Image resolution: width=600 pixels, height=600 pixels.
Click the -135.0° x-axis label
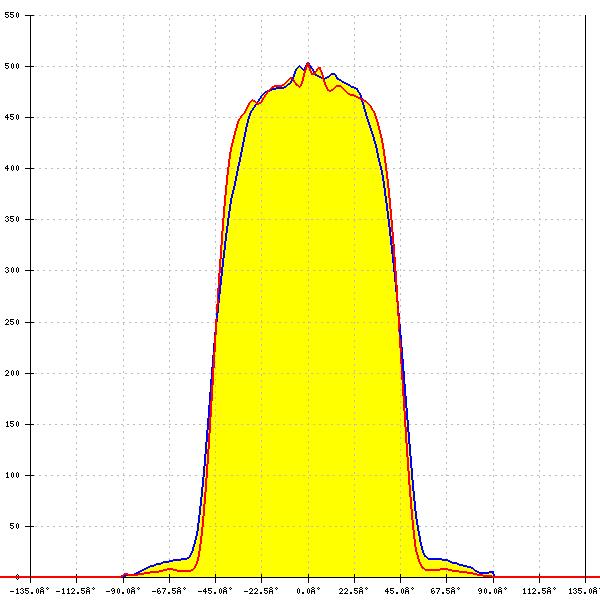[30, 590]
